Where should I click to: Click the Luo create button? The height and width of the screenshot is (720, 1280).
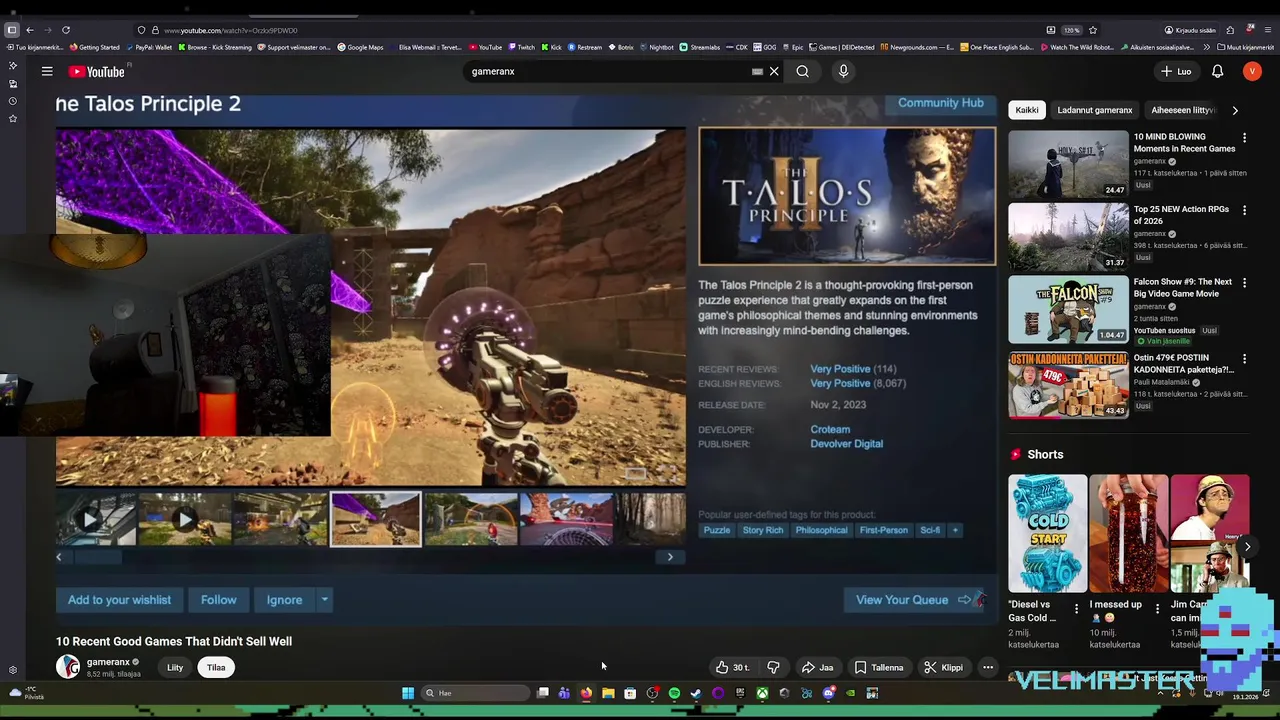(1176, 71)
